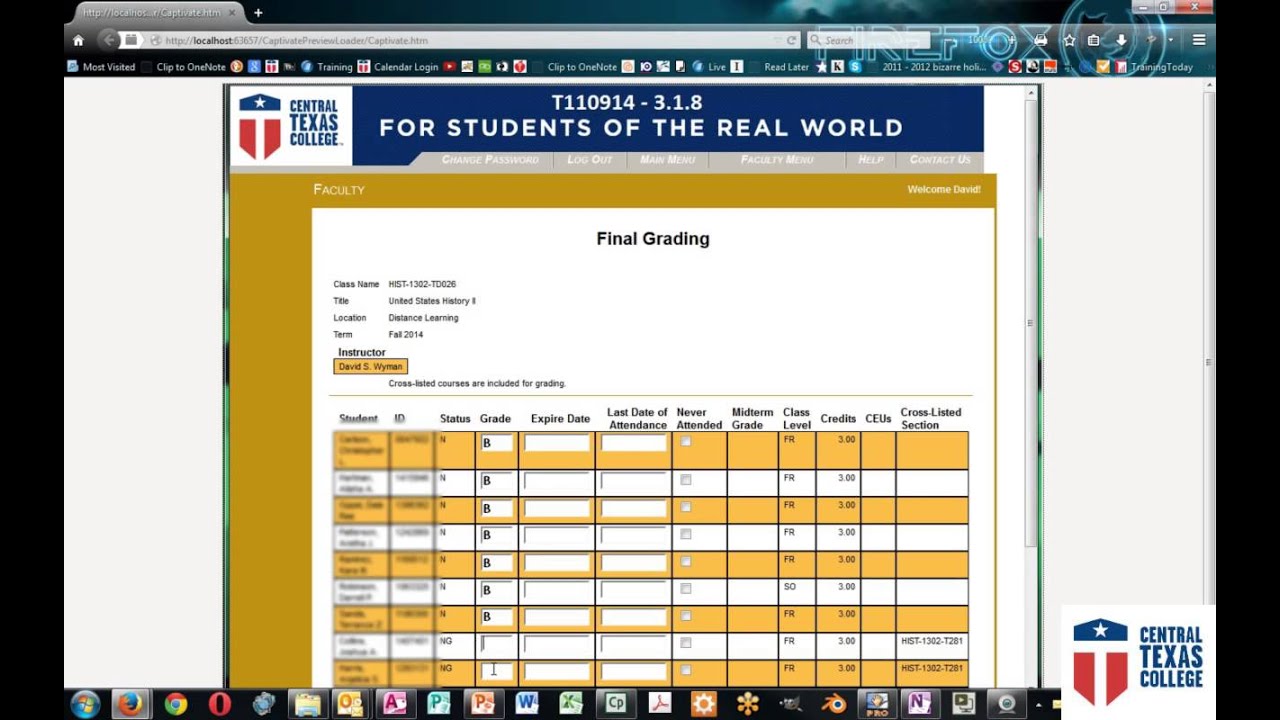Bookmark this page with the star icon
Viewport: 1280px width, 720px height.
click(1069, 40)
